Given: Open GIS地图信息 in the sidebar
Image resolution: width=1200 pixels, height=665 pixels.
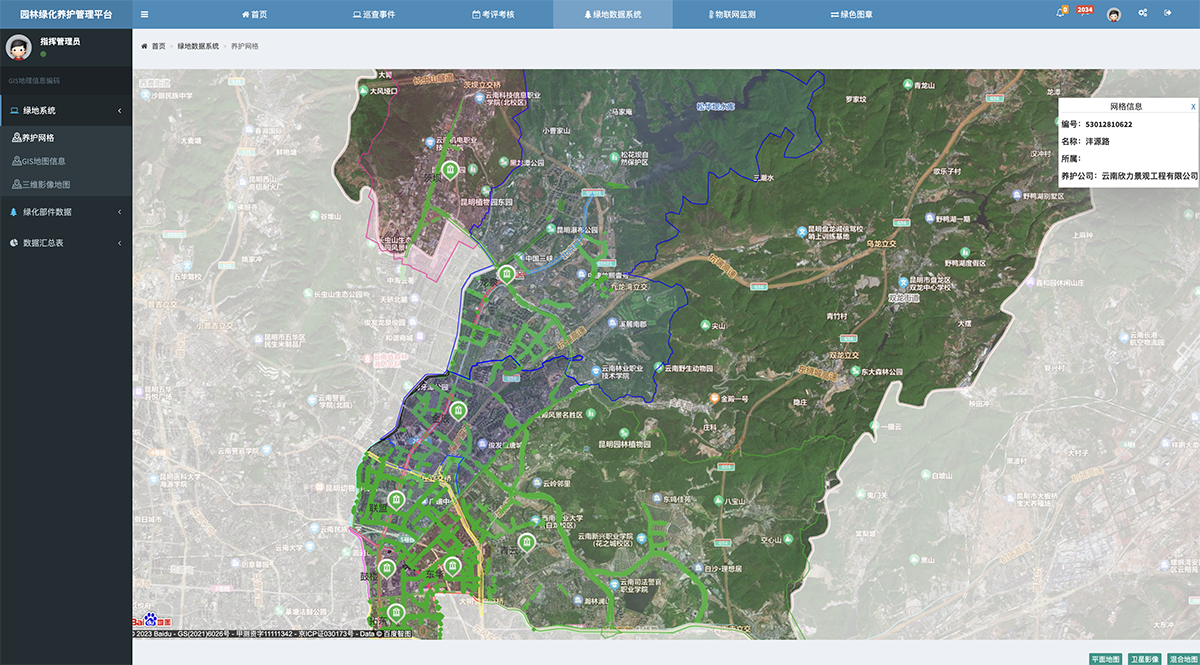Looking at the screenshot, I should pyautogui.click(x=43, y=161).
